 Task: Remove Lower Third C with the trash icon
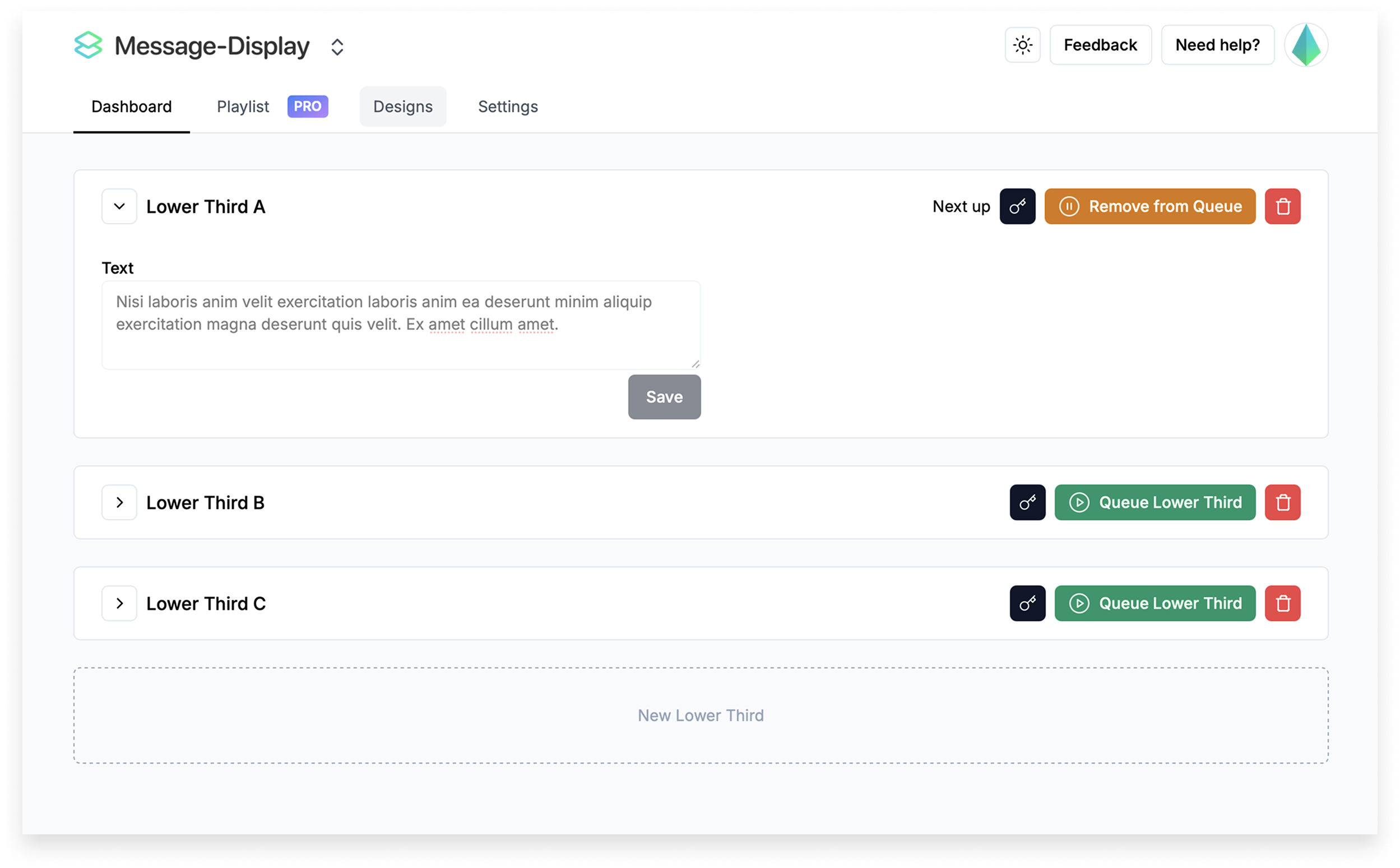1283,603
